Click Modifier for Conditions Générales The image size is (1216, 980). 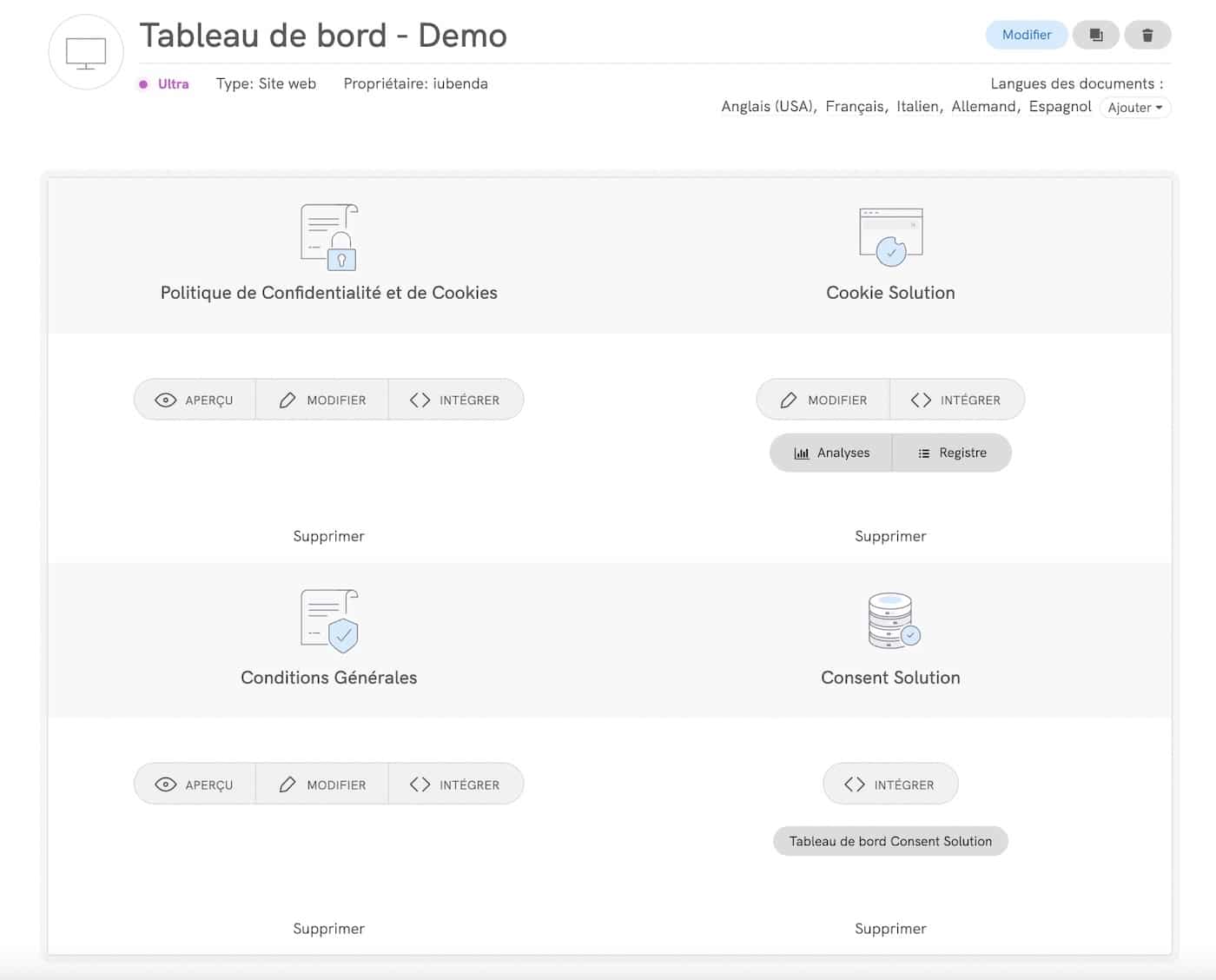[x=322, y=785]
